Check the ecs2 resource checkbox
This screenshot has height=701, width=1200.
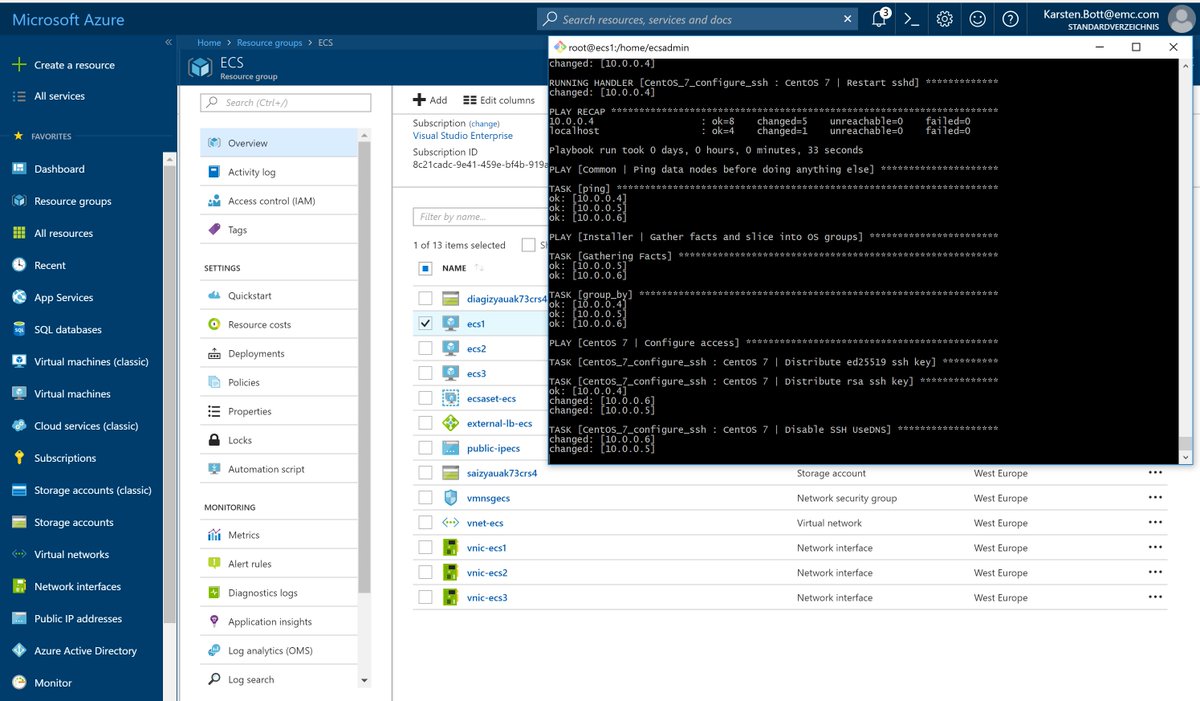425,347
